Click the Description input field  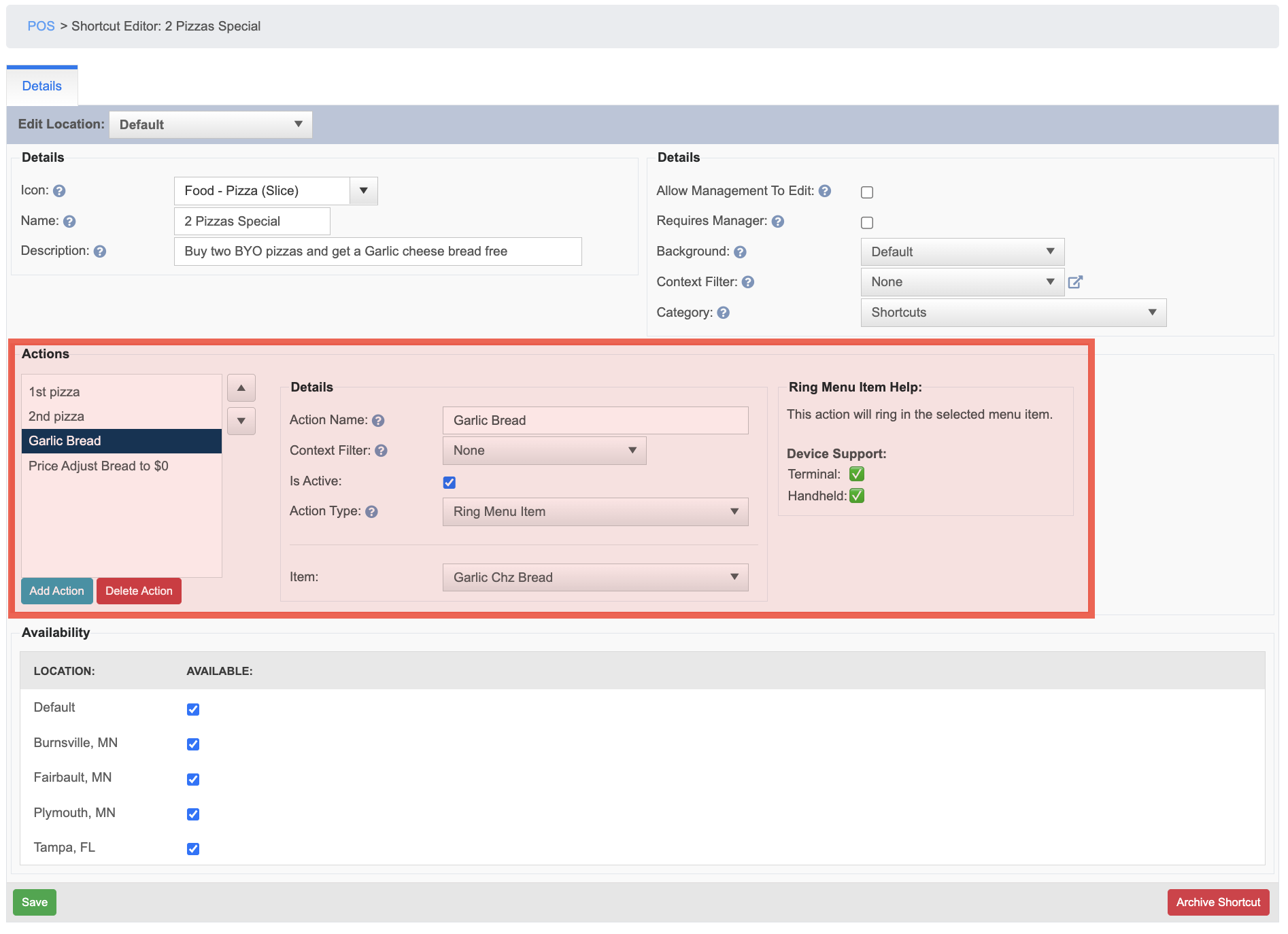pos(378,252)
